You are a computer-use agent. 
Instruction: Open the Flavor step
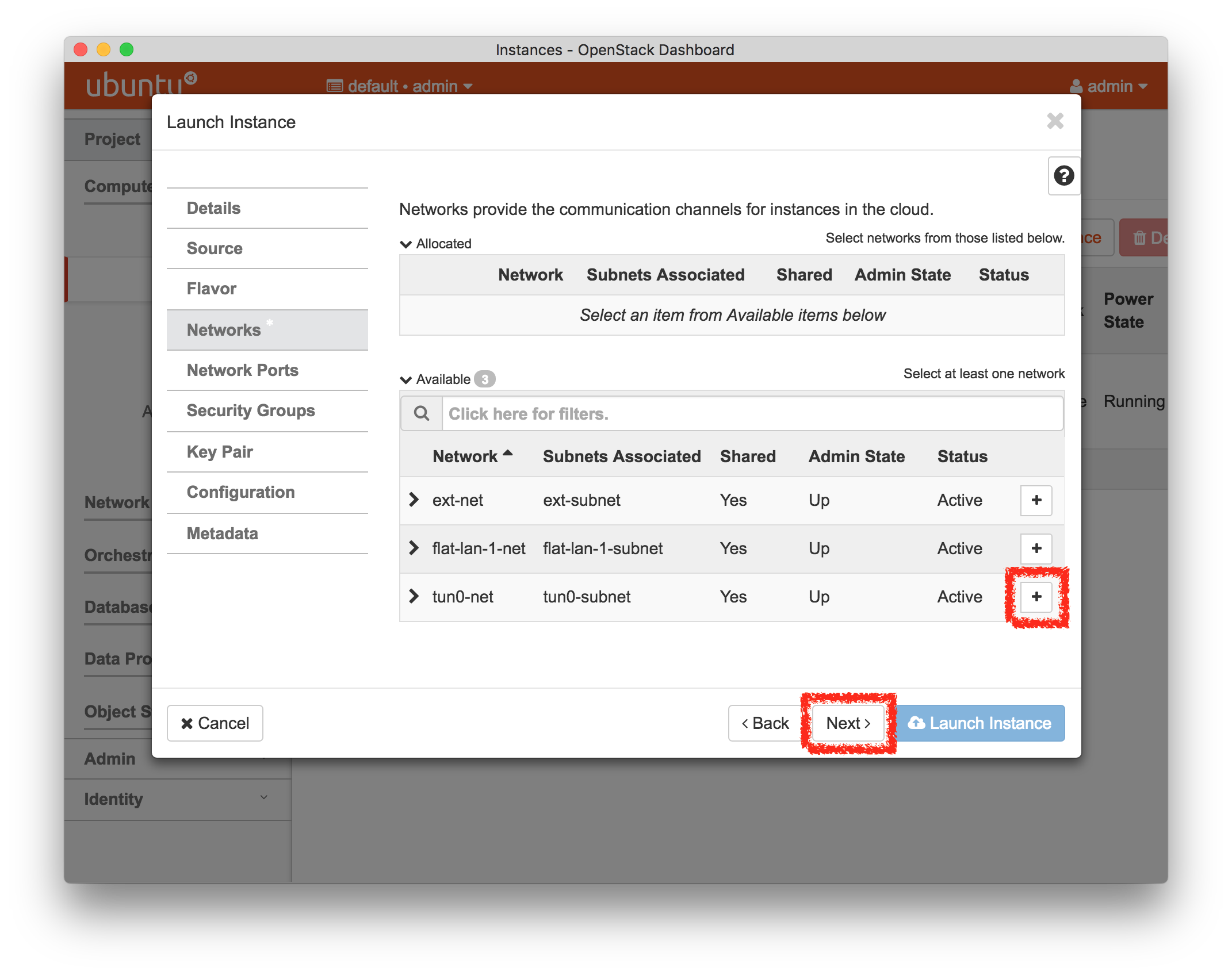[x=267, y=289]
